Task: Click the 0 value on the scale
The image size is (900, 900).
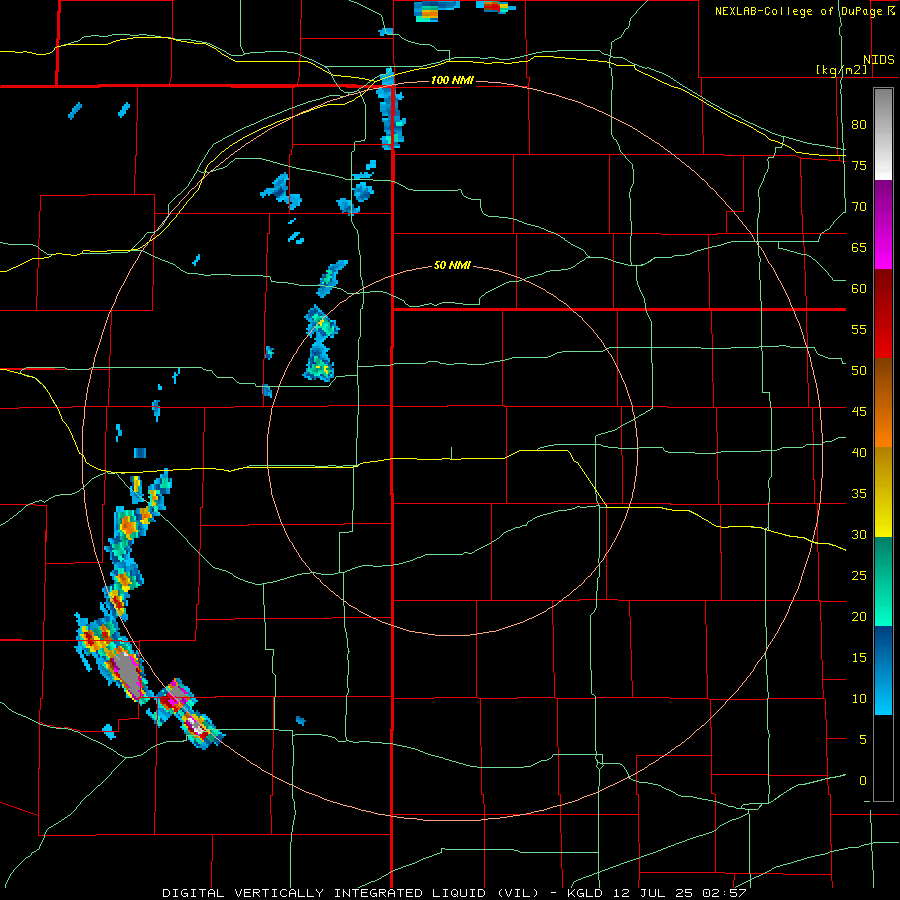Action: click(863, 781)
